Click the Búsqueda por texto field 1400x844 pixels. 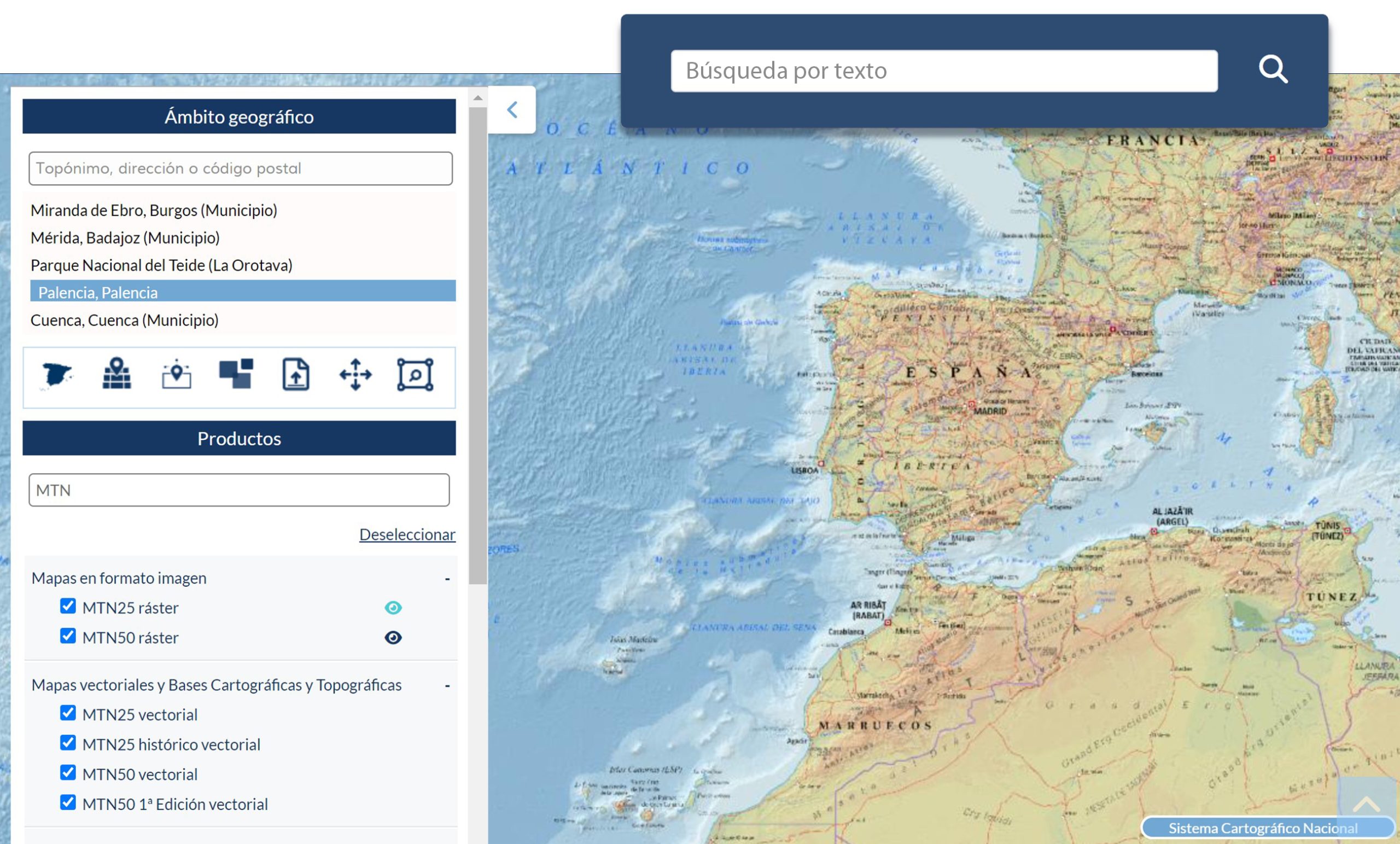pyautogui.click(x=944, y=71)
